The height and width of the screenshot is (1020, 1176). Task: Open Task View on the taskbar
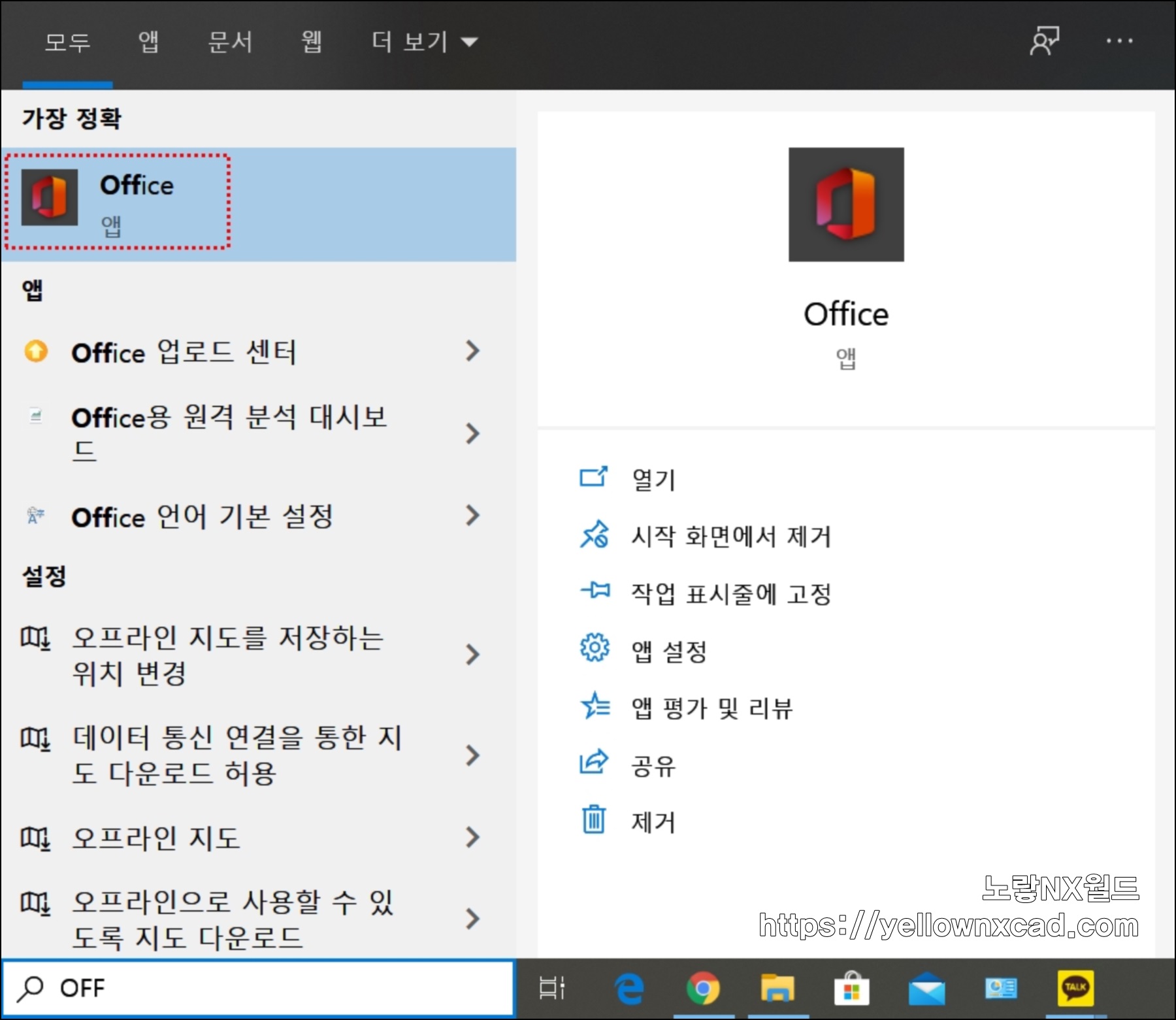tap(552, 987)
